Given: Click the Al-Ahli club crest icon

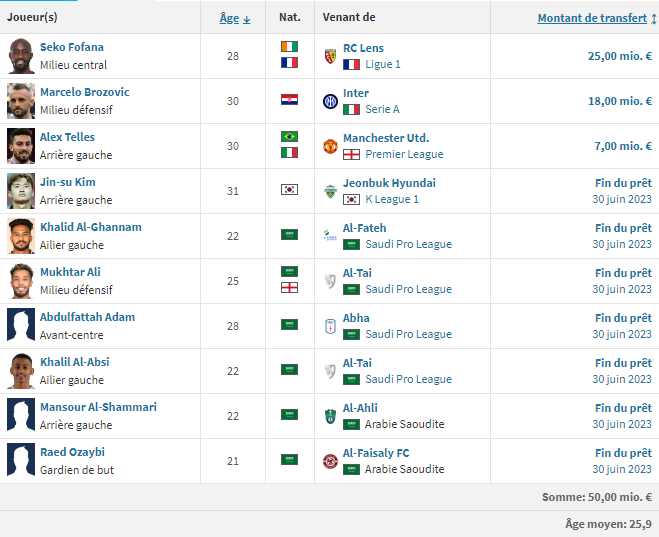Looking at the screenshot, I should tap(330, 416).
